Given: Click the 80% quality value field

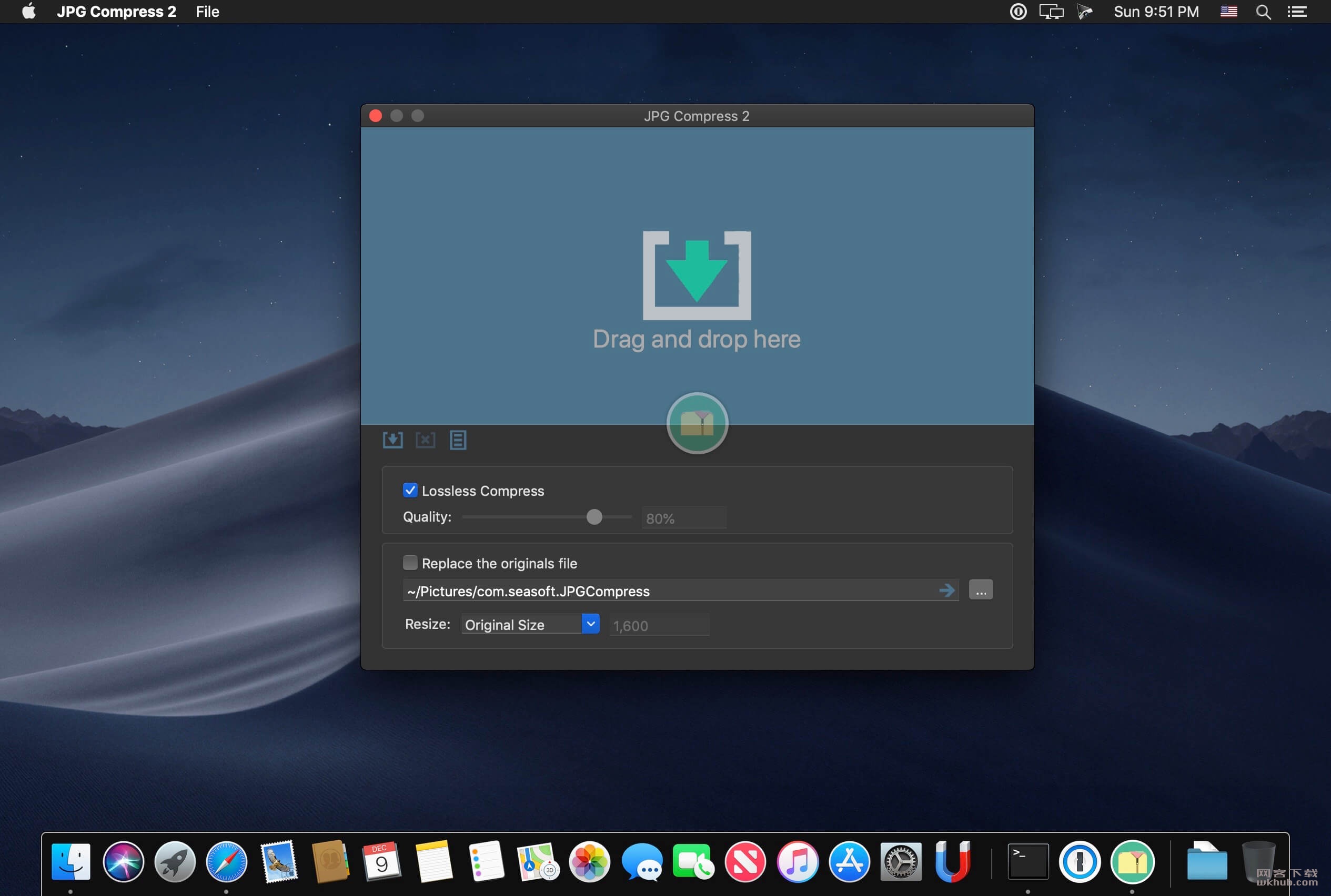Looking at the screenshot, I should click(684, 518).
